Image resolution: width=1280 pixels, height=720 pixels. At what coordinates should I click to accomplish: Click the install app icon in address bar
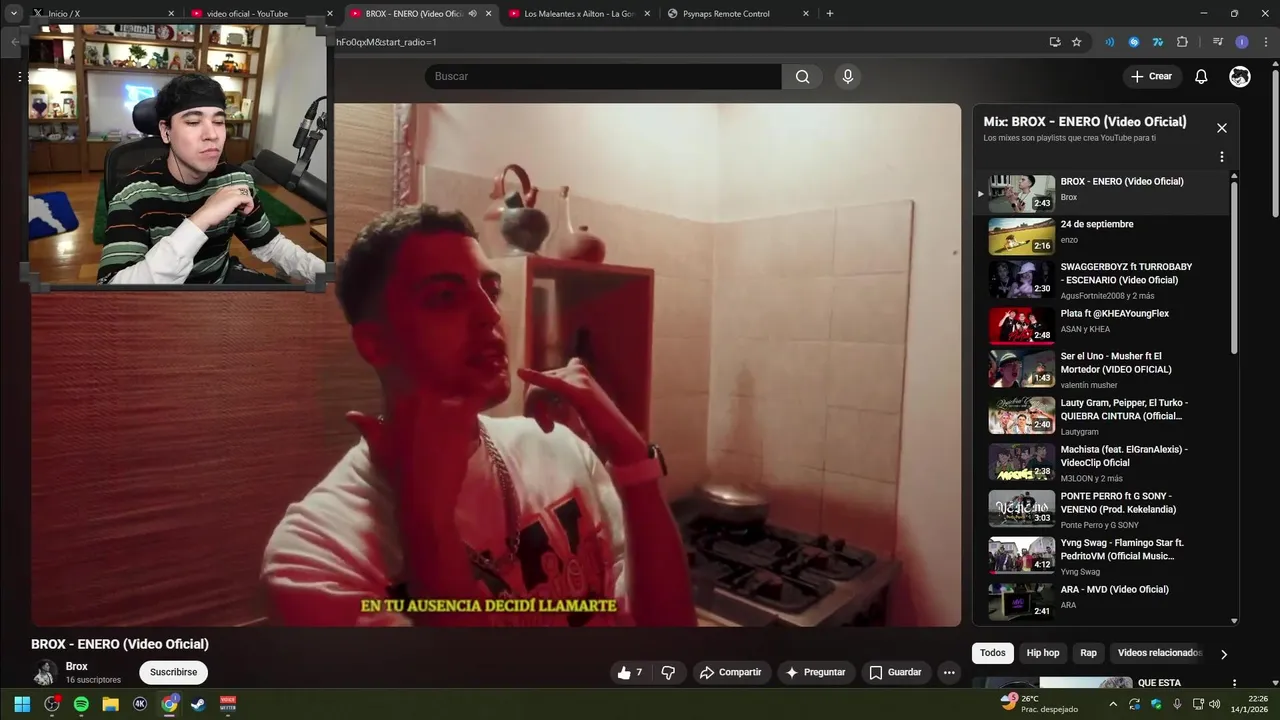click(1055, 42)
